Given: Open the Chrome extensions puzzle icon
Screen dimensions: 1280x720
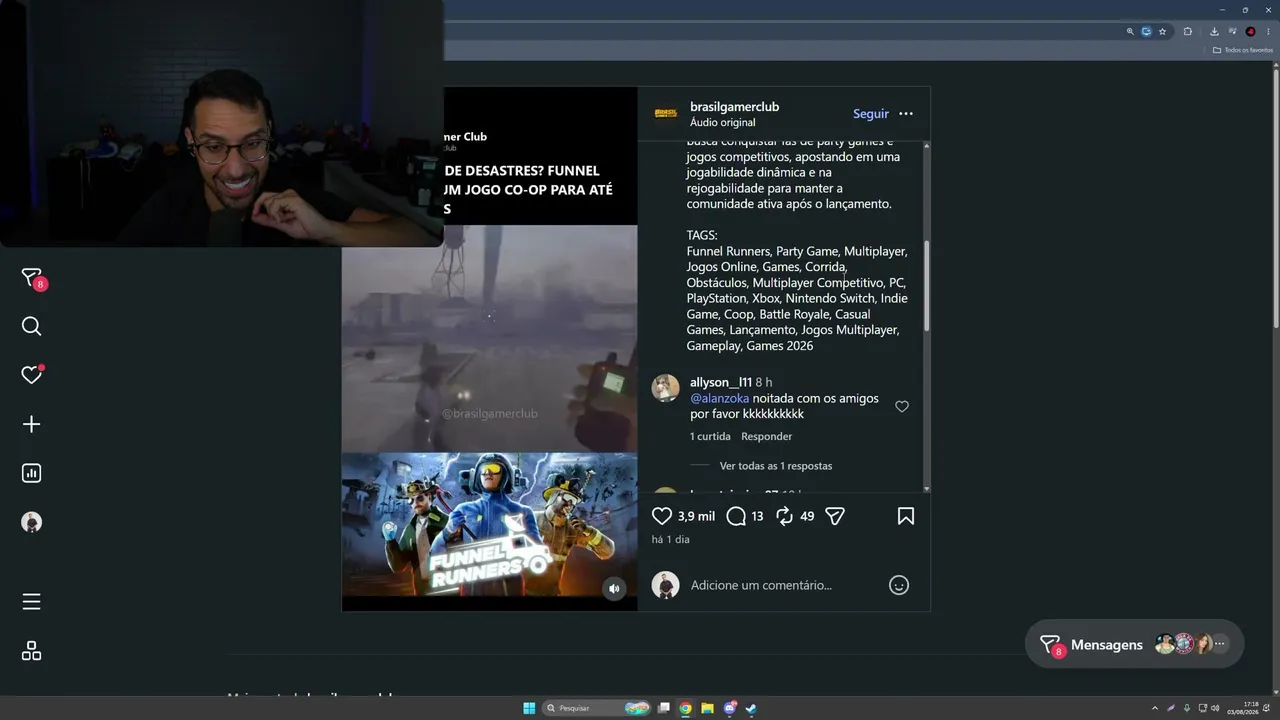Looking at the screenshot, I should point(1188,31).
